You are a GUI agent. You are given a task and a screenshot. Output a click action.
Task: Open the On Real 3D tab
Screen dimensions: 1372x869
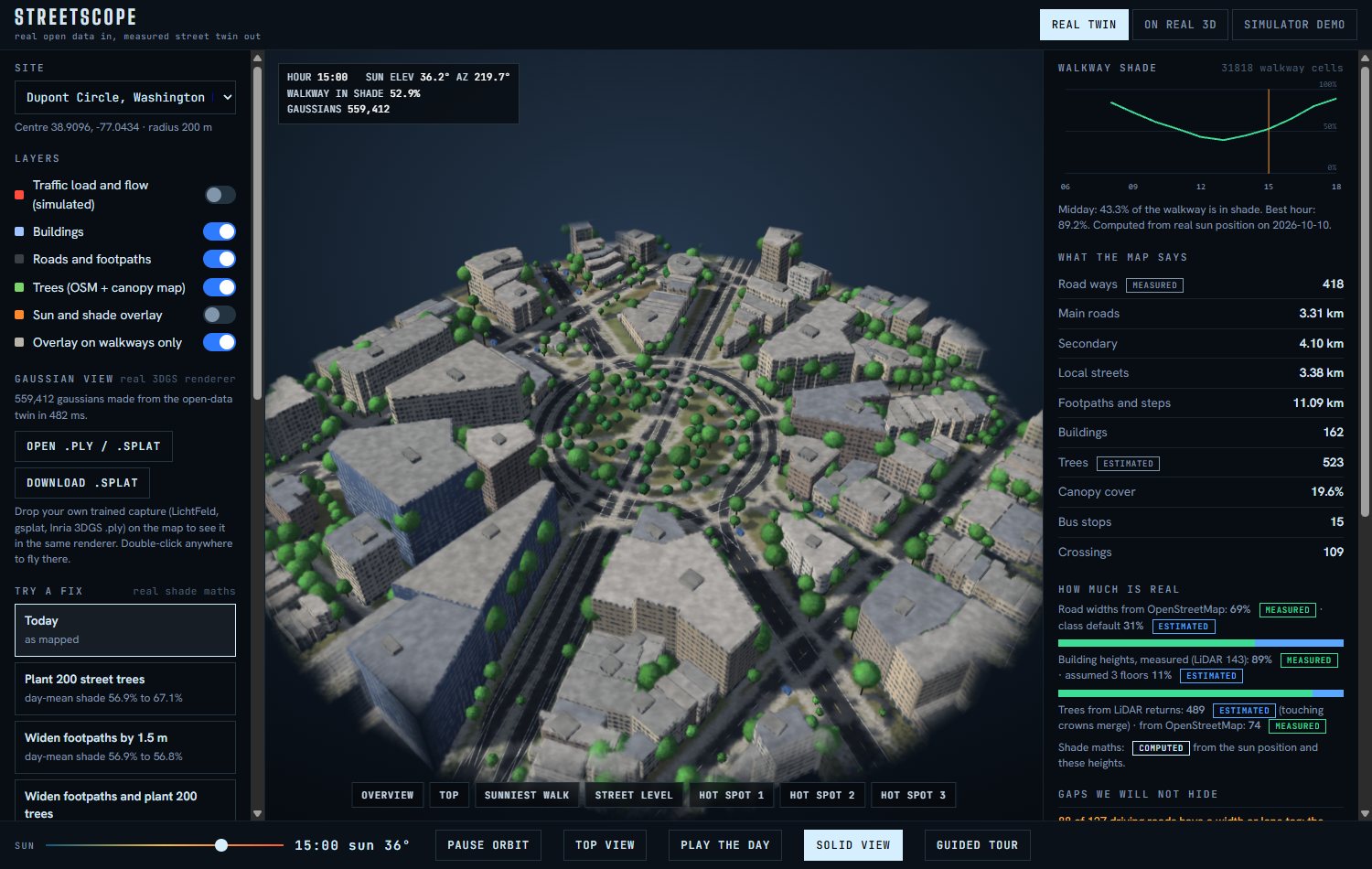coord(1180,25)
